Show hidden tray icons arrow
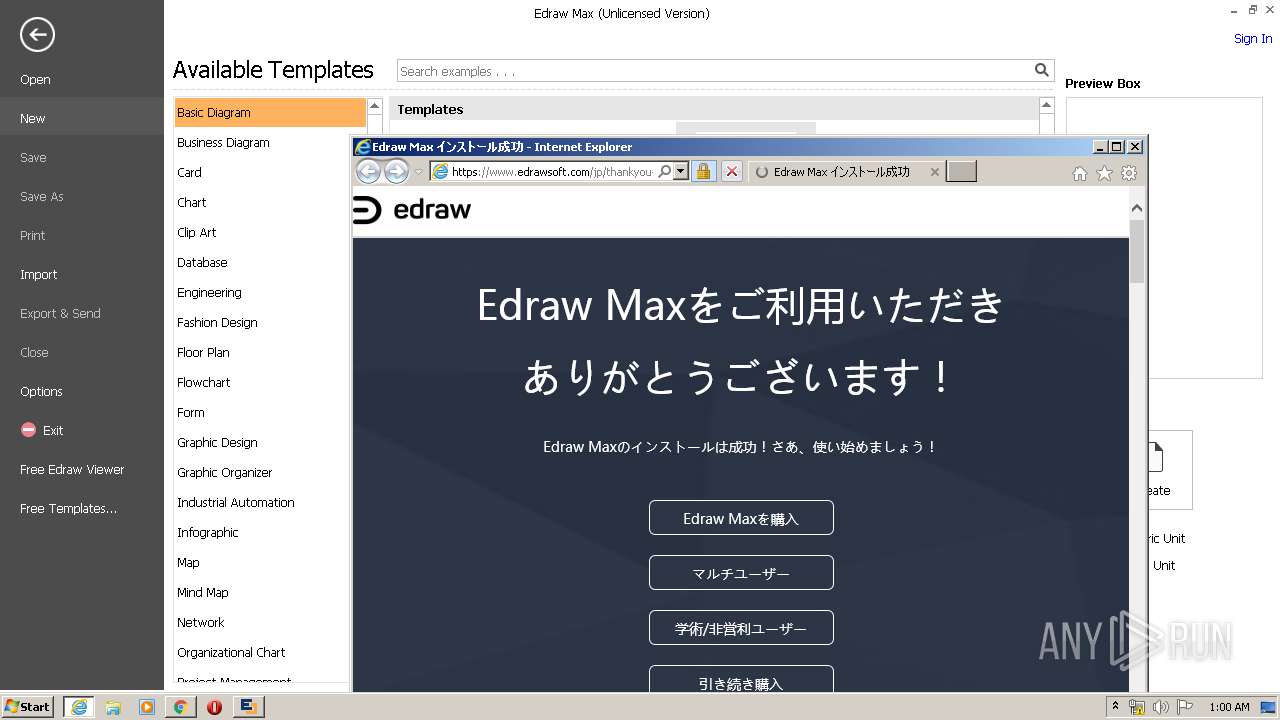Image resolution: width=1280 pixels, height=720 pixels. click(1115, 707)
